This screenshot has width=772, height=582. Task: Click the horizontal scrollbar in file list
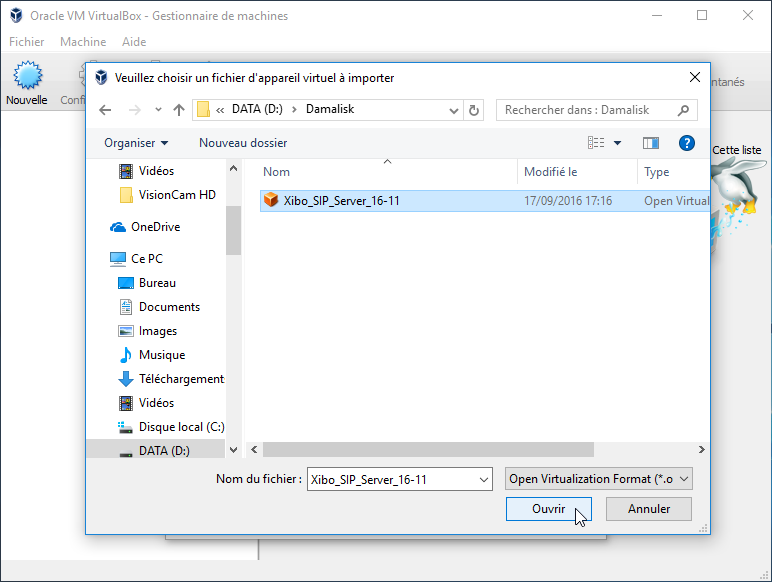click(428, 450)
